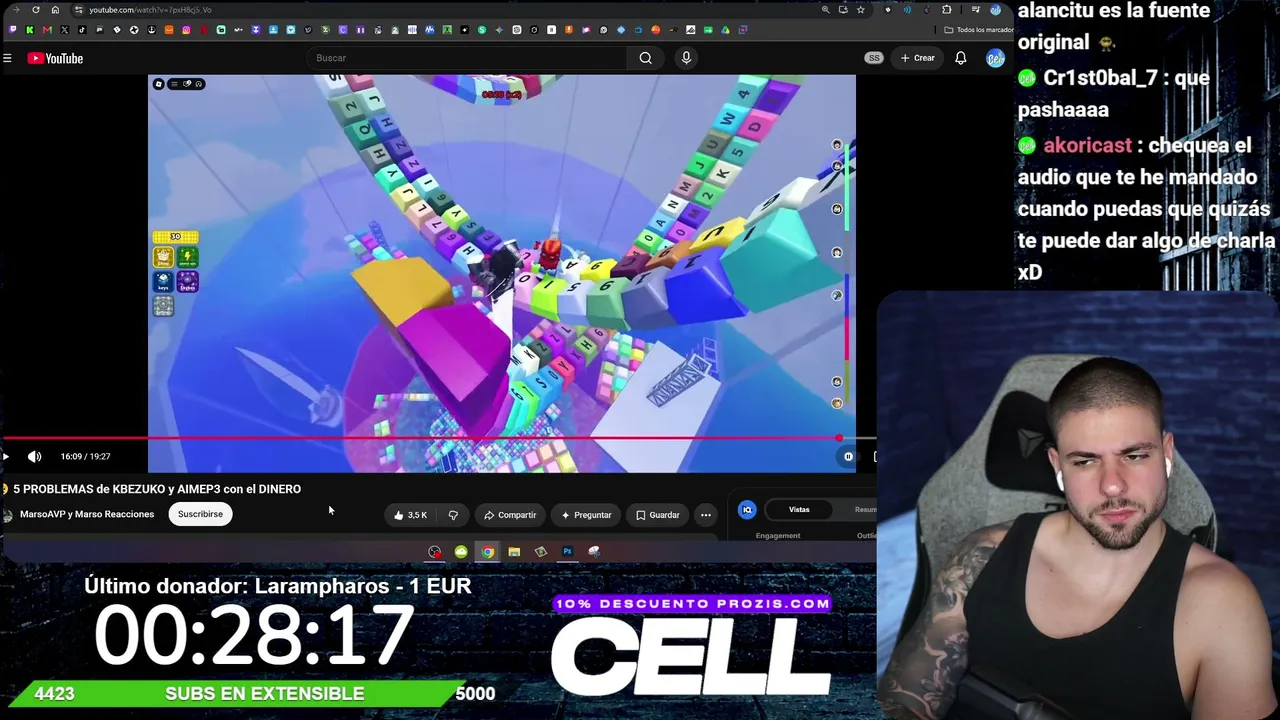Click the Preguntar button
This screenshot has height=720, width=1280.
coord(586,515)
